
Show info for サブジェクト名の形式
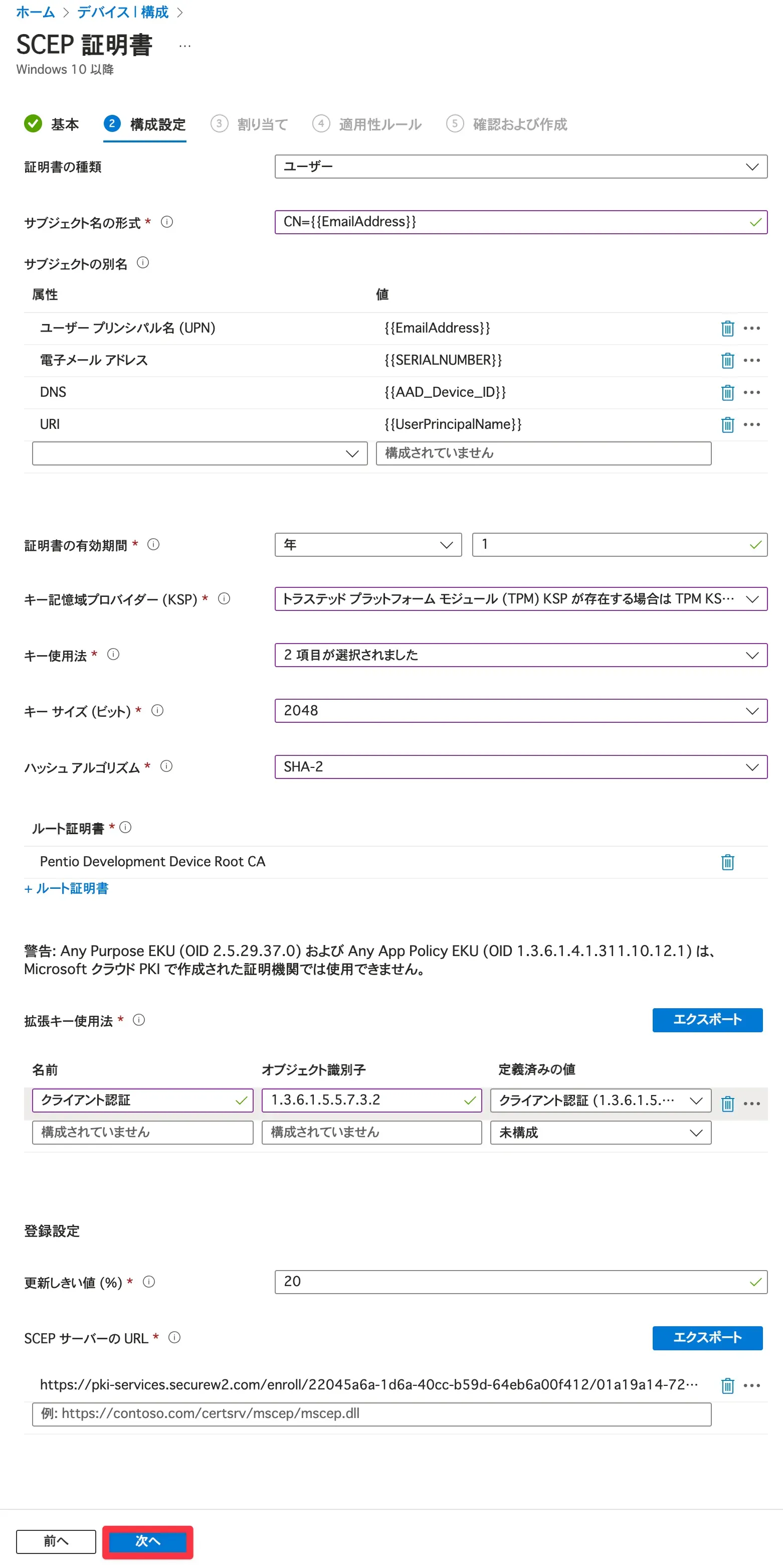point(167,222)
